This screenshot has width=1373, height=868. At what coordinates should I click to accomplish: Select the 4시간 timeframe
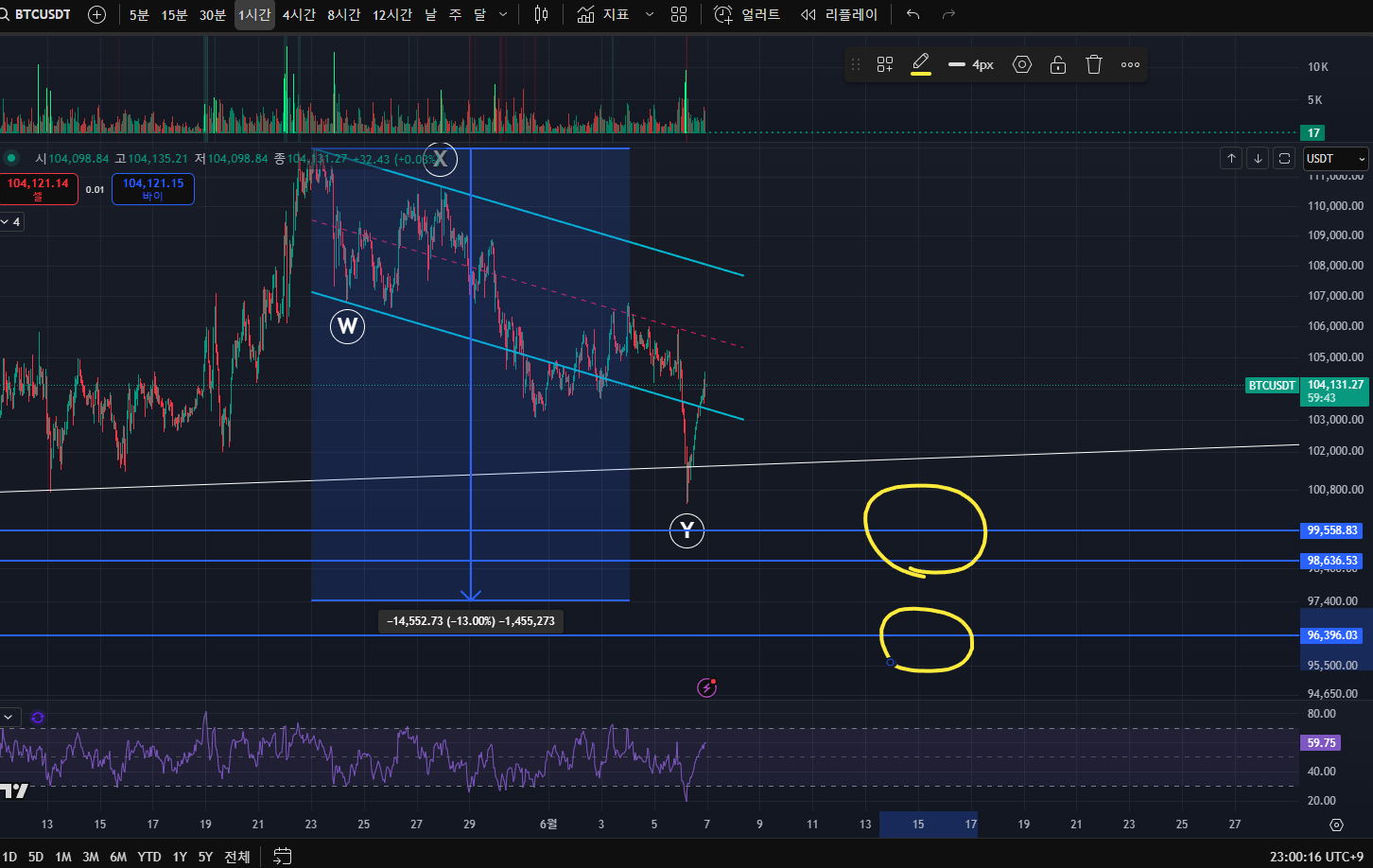299,14
